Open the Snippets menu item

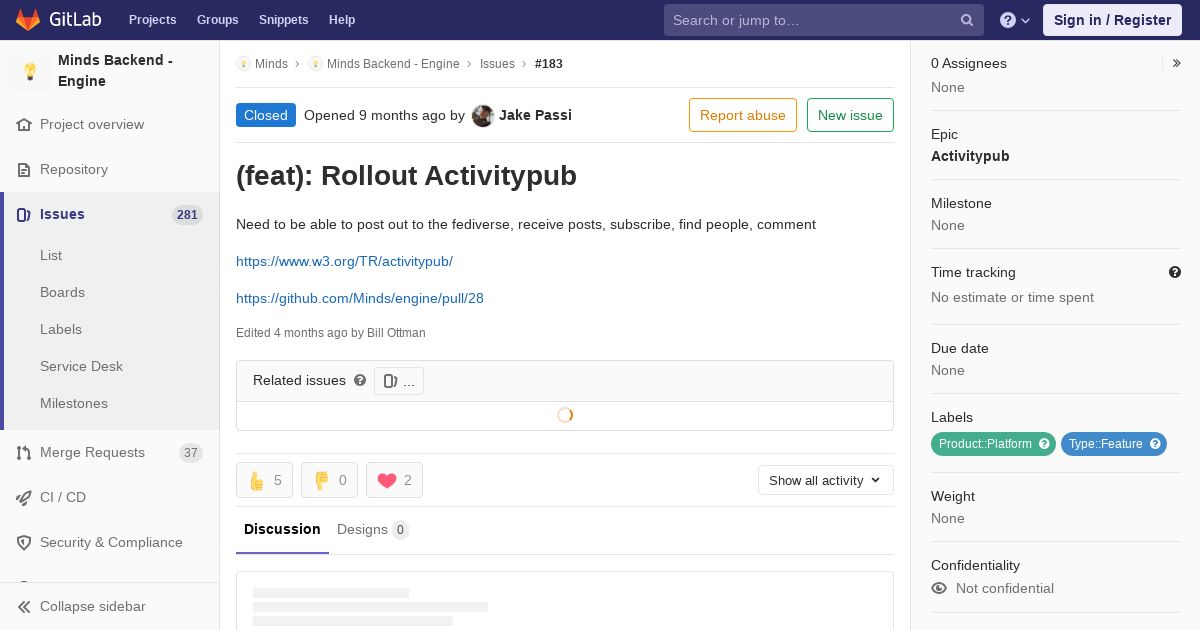284,20
